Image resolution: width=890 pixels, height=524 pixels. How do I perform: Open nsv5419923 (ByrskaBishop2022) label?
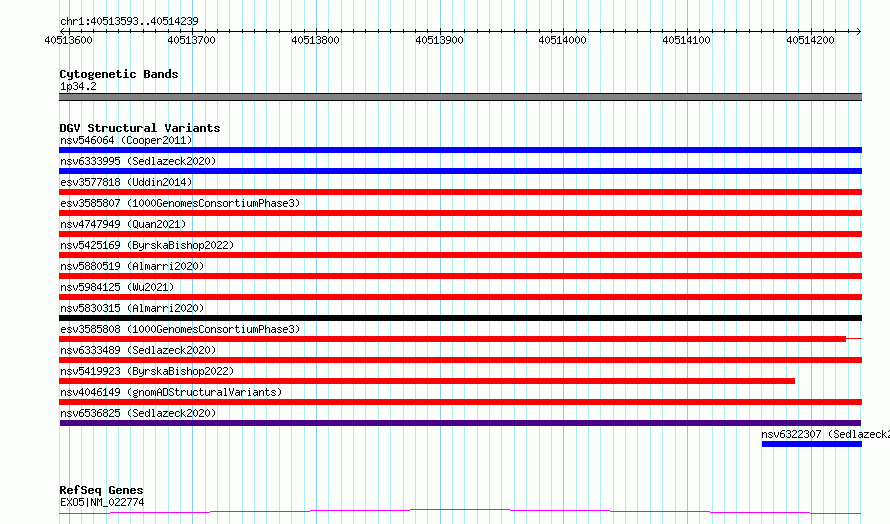click(x=147, y=371)
